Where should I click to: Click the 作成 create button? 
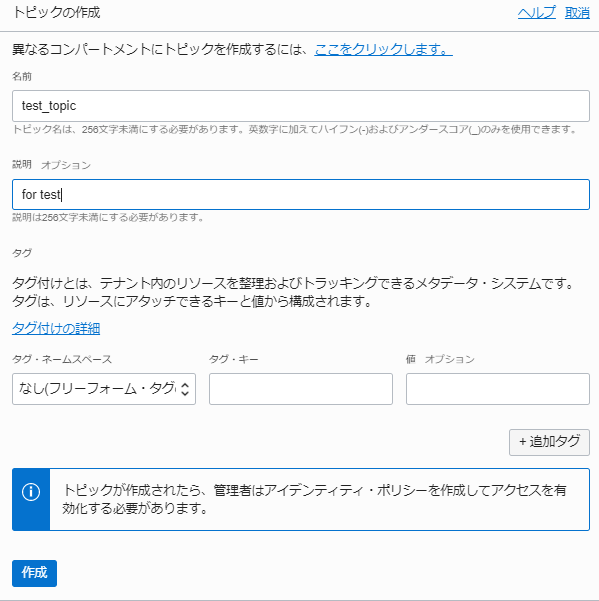(34, 573)
